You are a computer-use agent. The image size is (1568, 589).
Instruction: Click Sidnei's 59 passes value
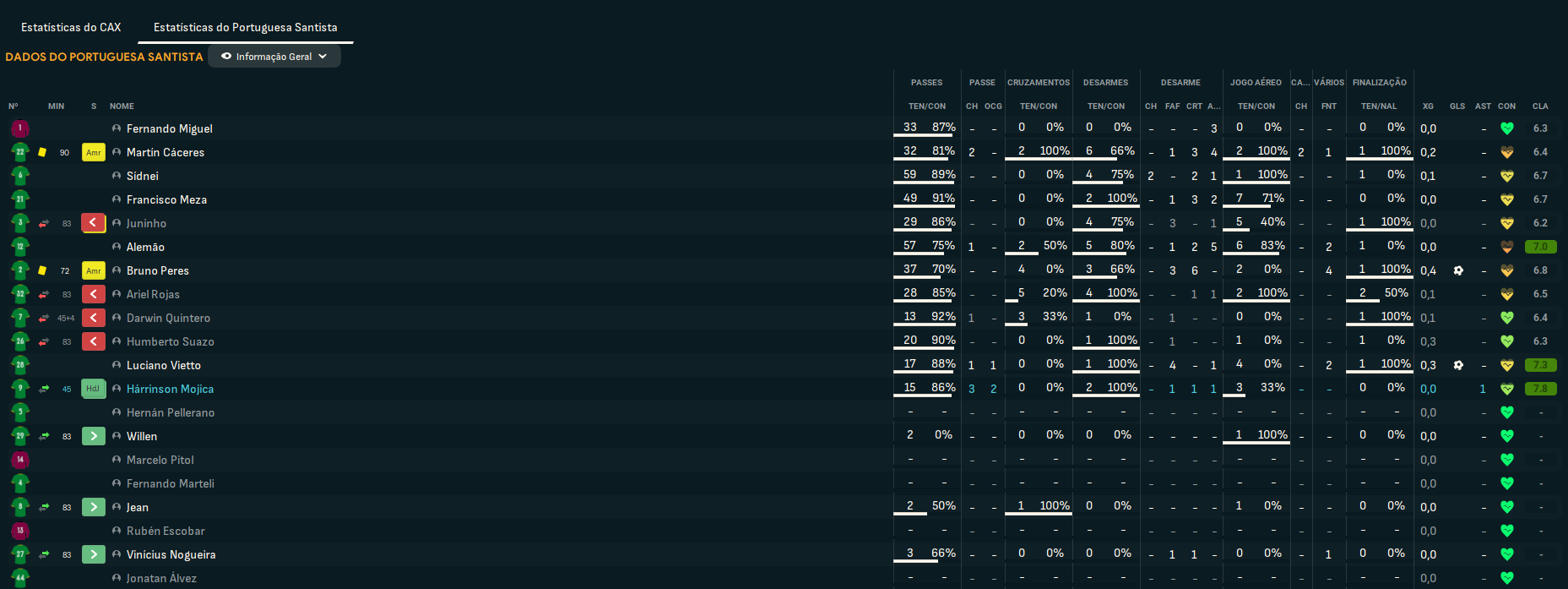[x=909, y=174]
